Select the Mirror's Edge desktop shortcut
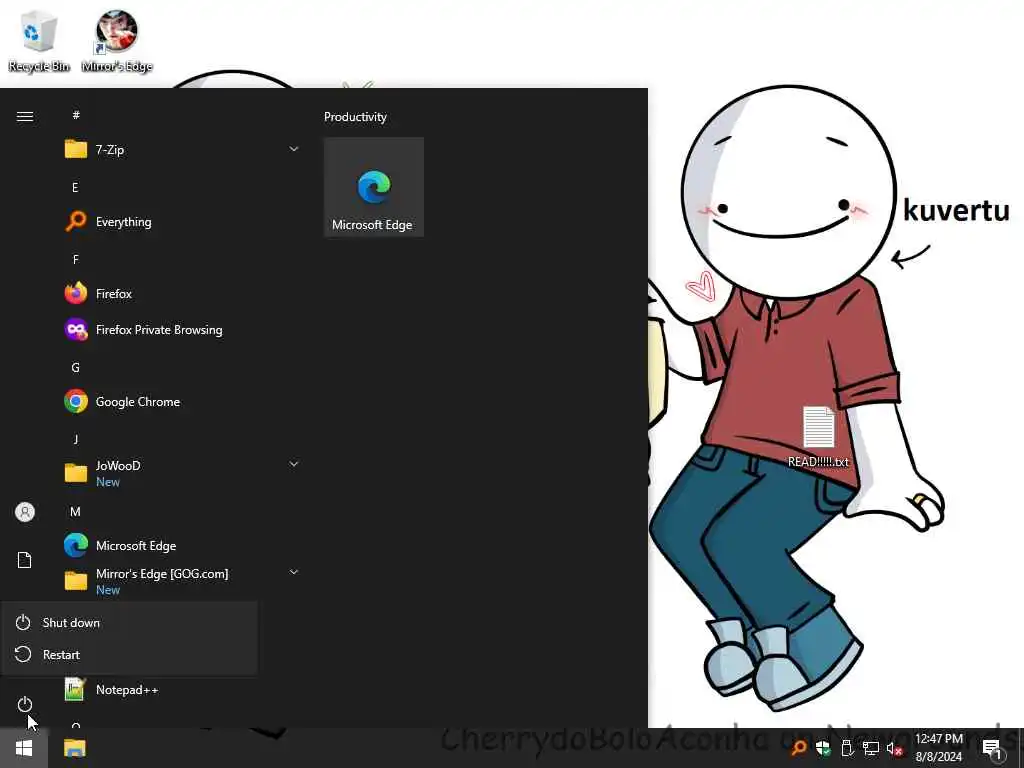The image size is (1024, 768). click(x=117, y=40)
